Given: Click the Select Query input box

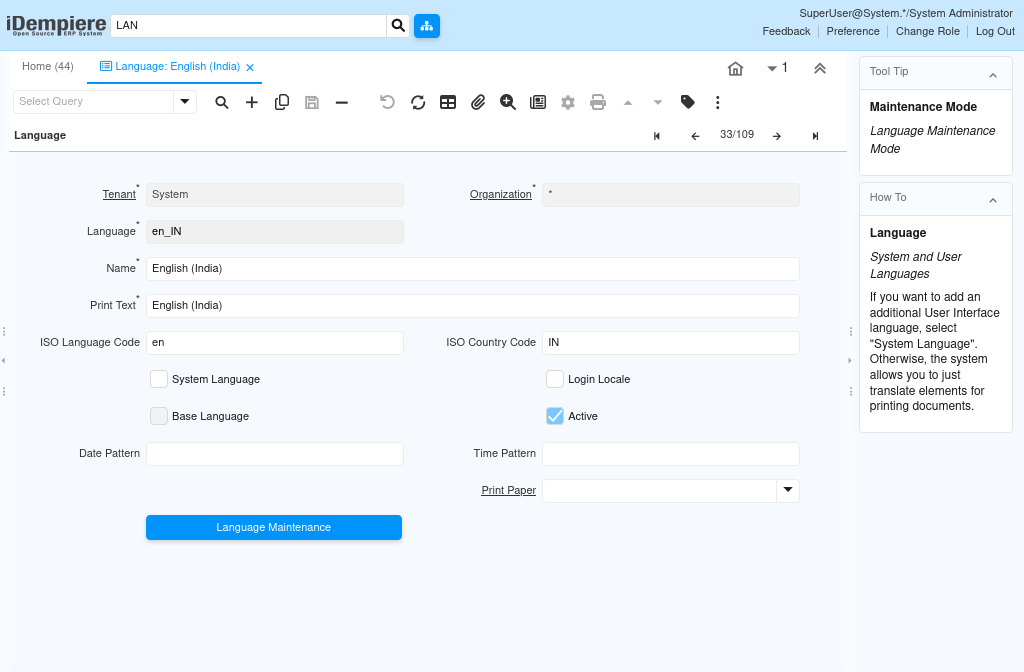Looking at the screenshot, I should point(93,102).
